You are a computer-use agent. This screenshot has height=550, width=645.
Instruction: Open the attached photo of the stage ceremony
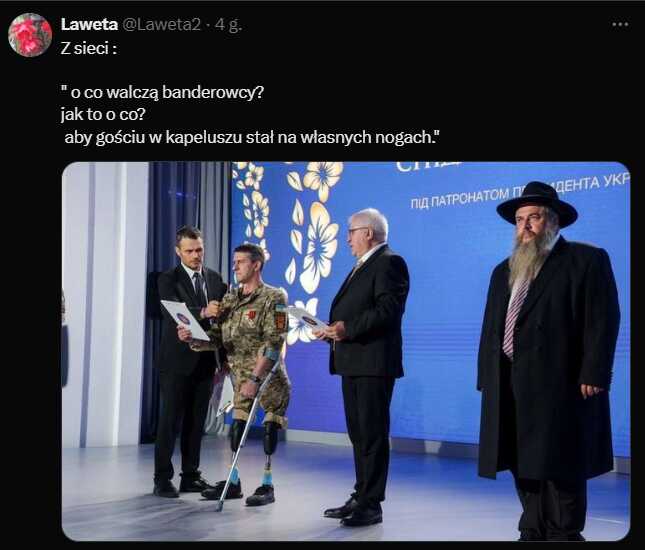(346, 351)
